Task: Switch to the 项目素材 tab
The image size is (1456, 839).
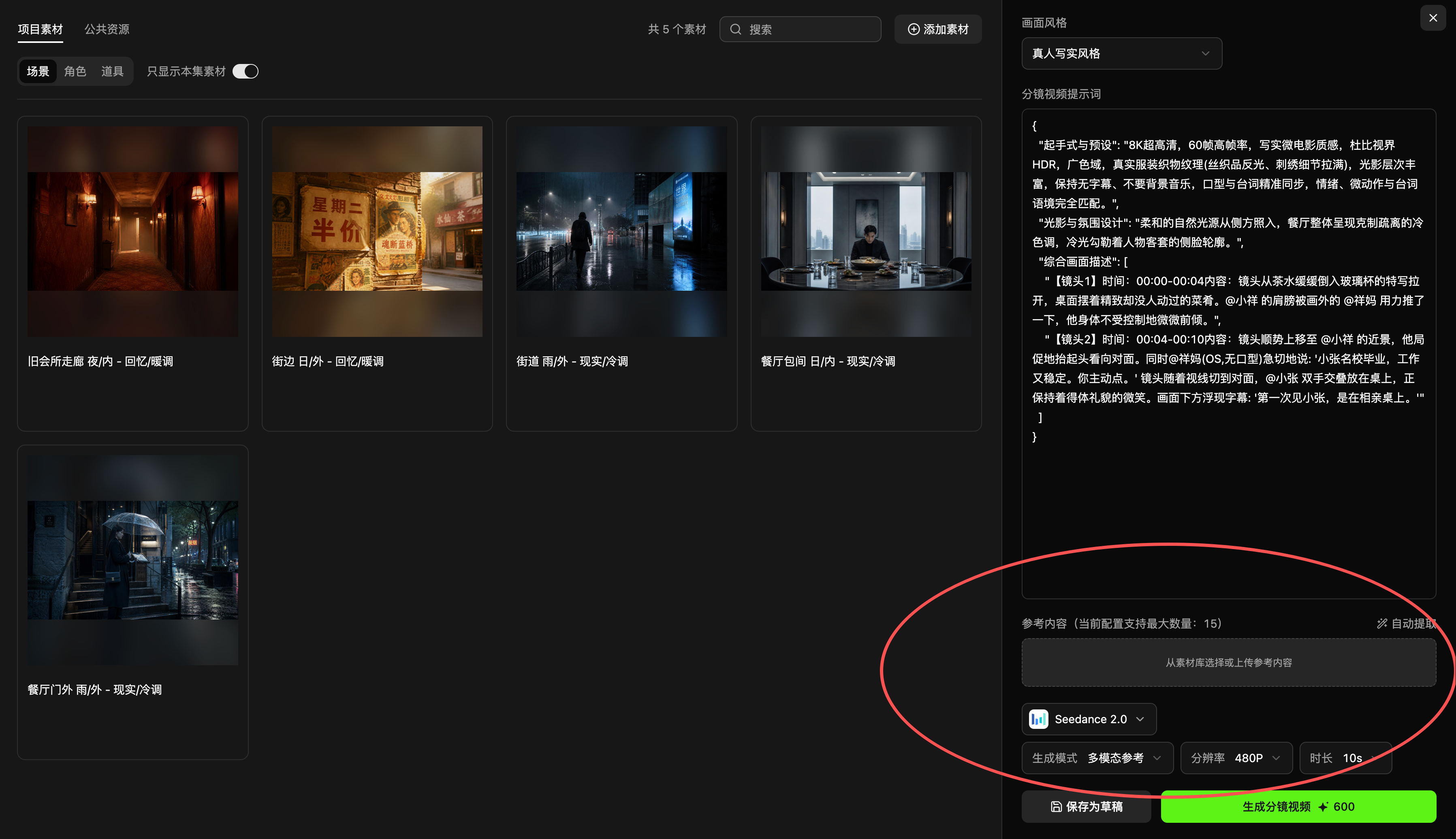Action: (41, 29)
